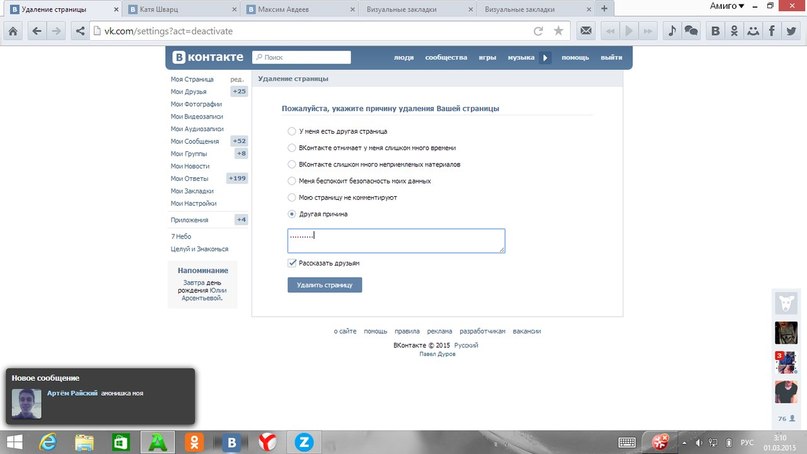
Task: Click the +199 answers counter
Action: click(x=237, y=178)
